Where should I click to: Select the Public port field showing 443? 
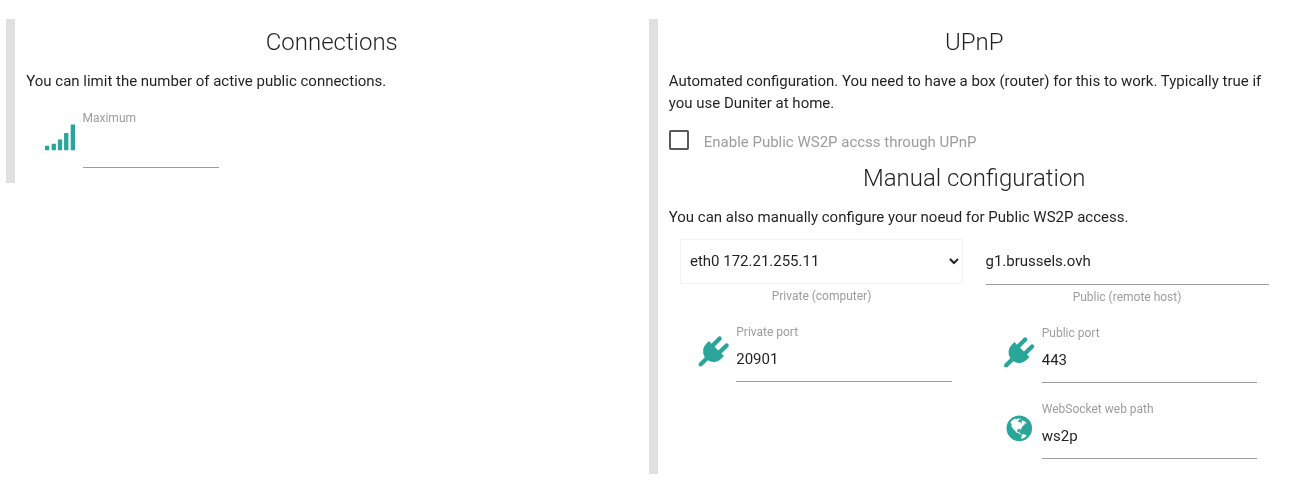coord(1148,360)
